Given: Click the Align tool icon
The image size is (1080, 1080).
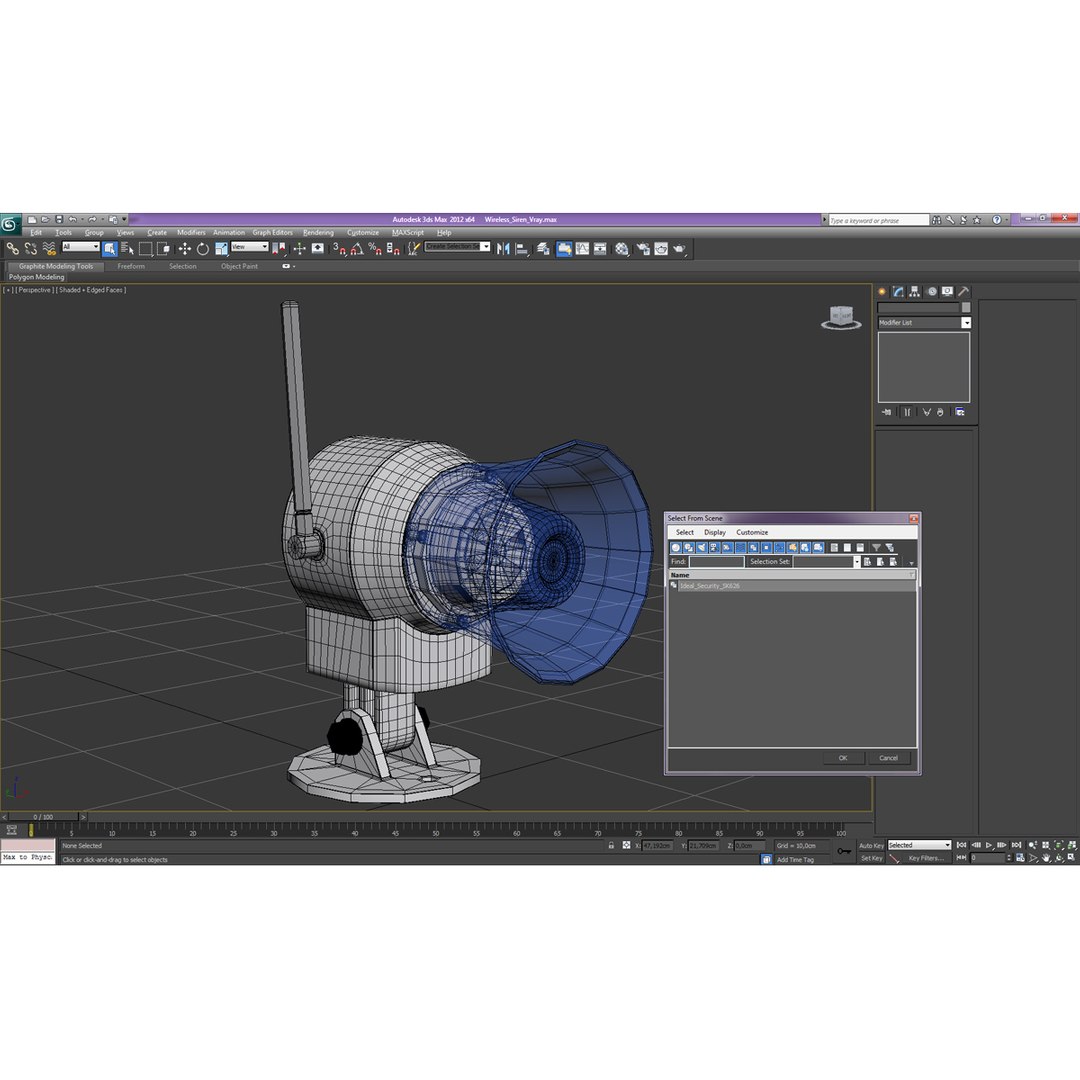Looking at the screenshot, I should (521, 249).
